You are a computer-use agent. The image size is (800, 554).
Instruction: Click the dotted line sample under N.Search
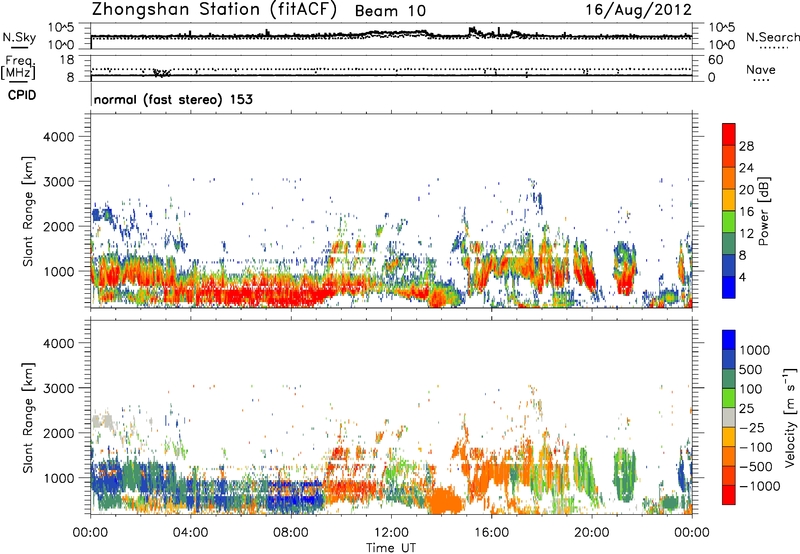coord(774,48)
